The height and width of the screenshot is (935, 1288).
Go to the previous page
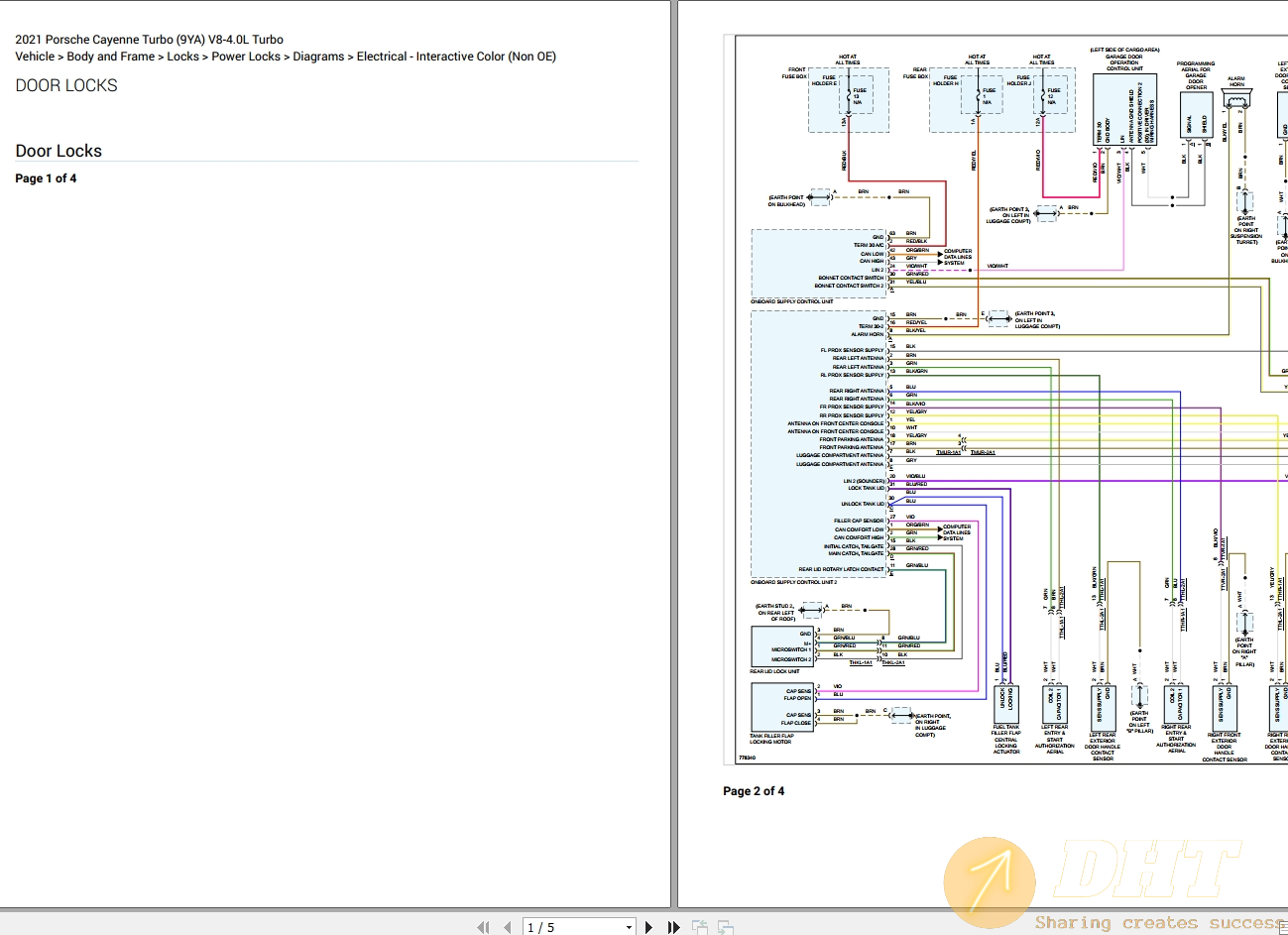coord(507,927)
